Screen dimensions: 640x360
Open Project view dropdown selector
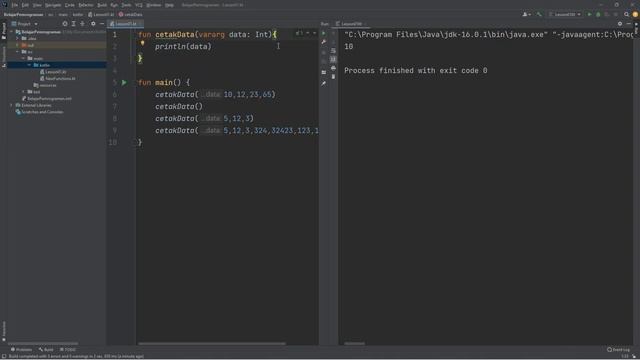(x=24, y=24)
